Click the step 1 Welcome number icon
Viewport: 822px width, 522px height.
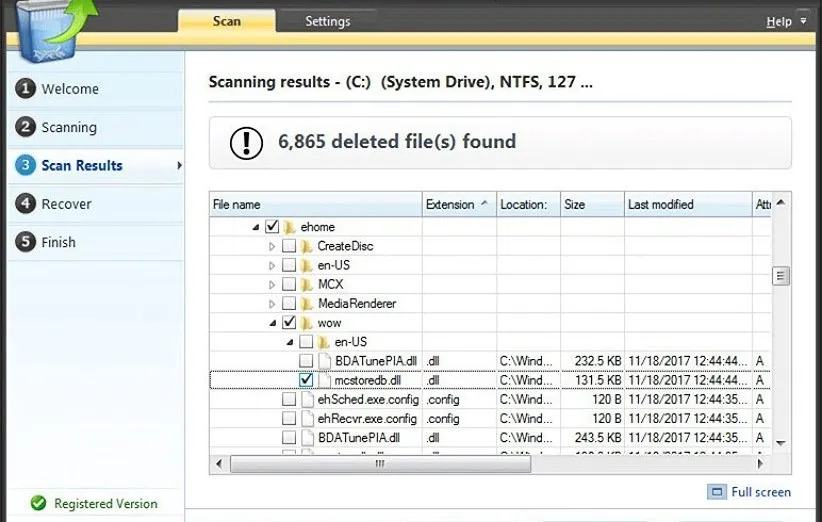click(25, 89)
